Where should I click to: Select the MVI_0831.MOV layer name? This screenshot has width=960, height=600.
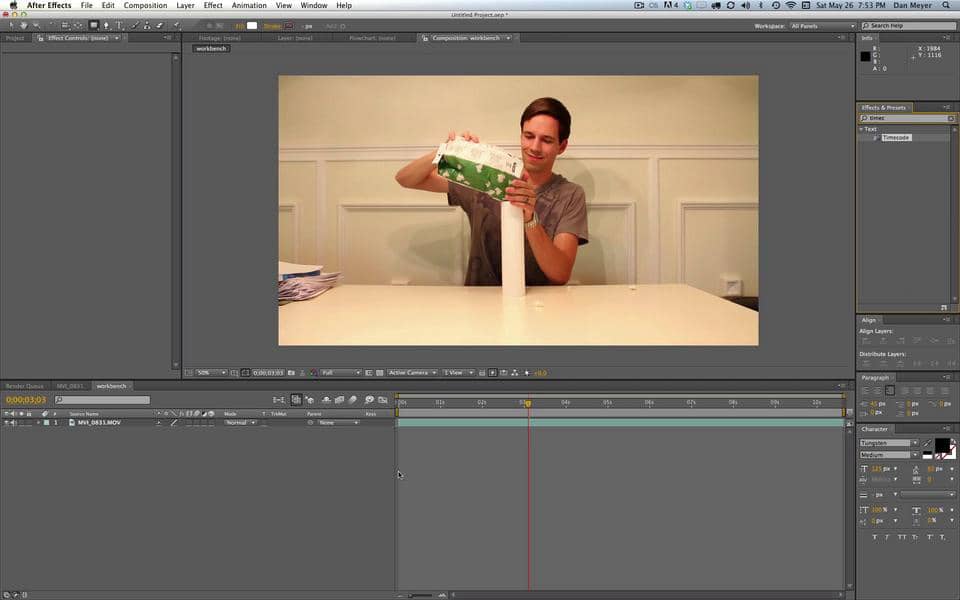(99, 422)
